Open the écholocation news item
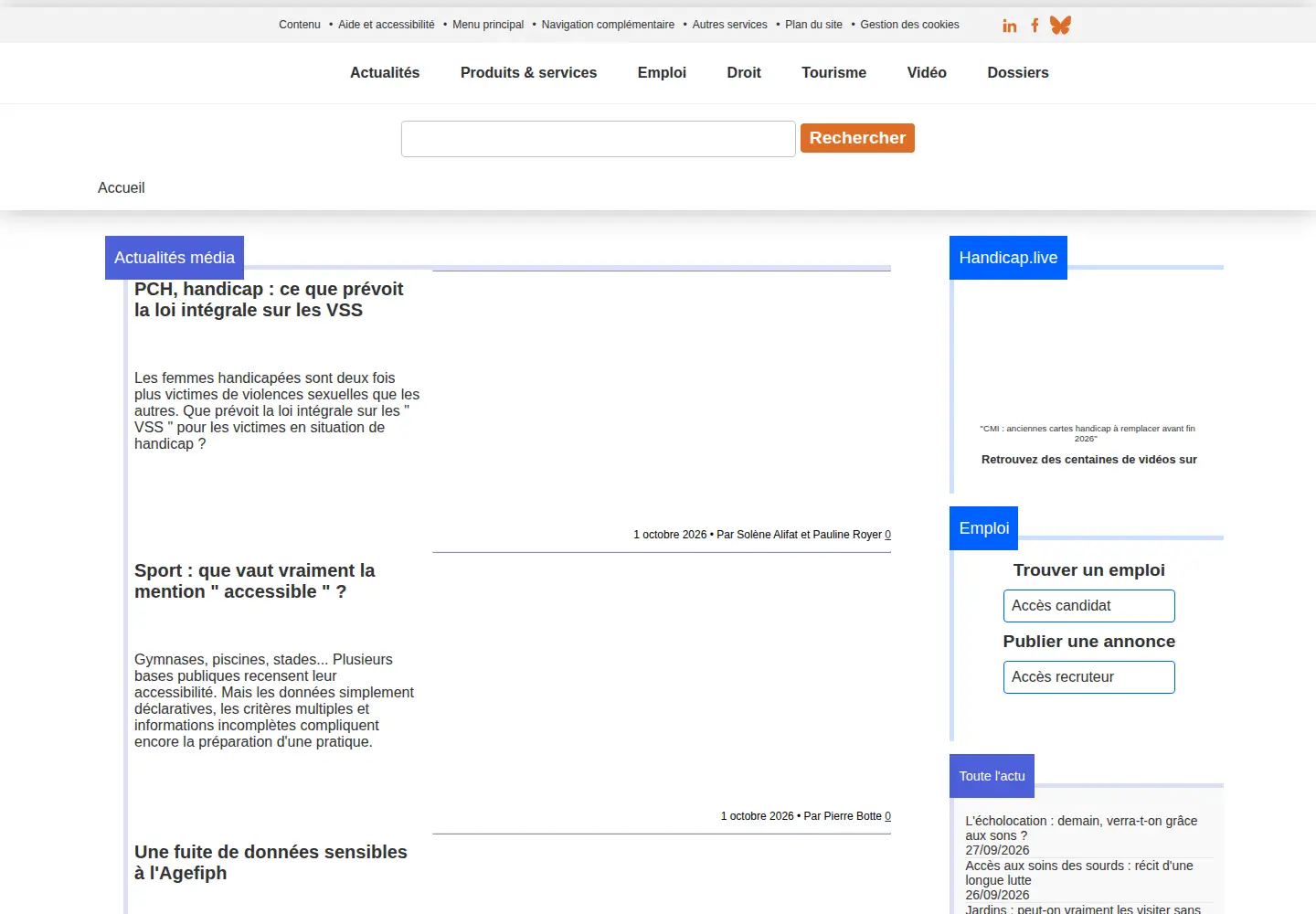The image size is (1316, 914). (x=1081, y=828)
